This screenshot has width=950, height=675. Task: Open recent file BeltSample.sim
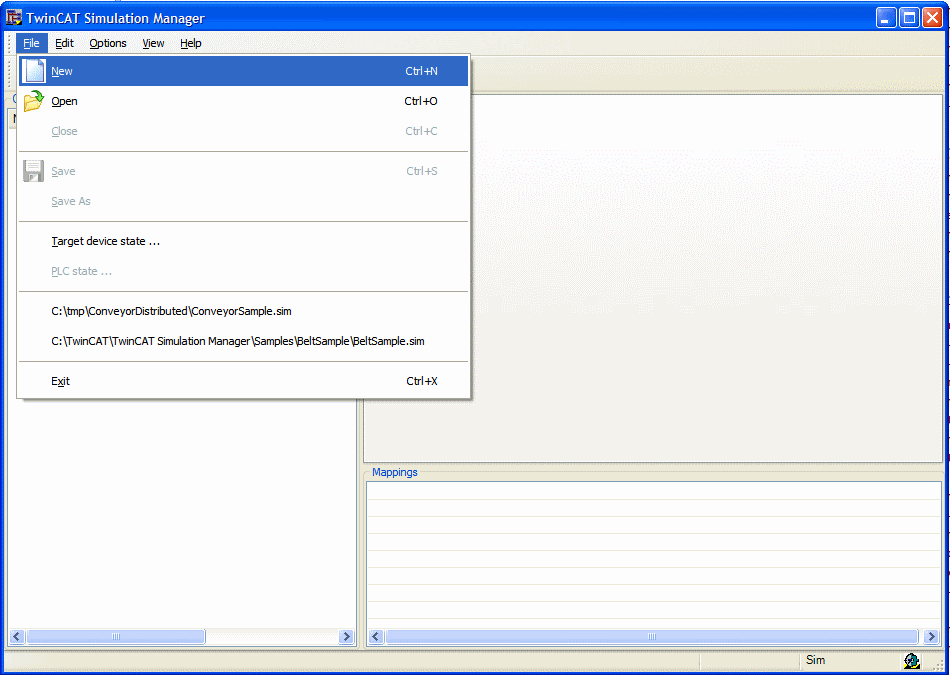(244, 341)
